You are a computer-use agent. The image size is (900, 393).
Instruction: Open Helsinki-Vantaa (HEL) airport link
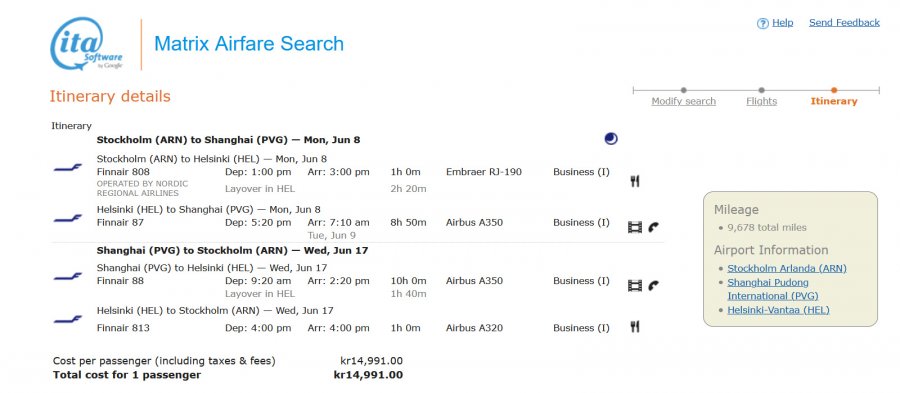pos(778,310)
